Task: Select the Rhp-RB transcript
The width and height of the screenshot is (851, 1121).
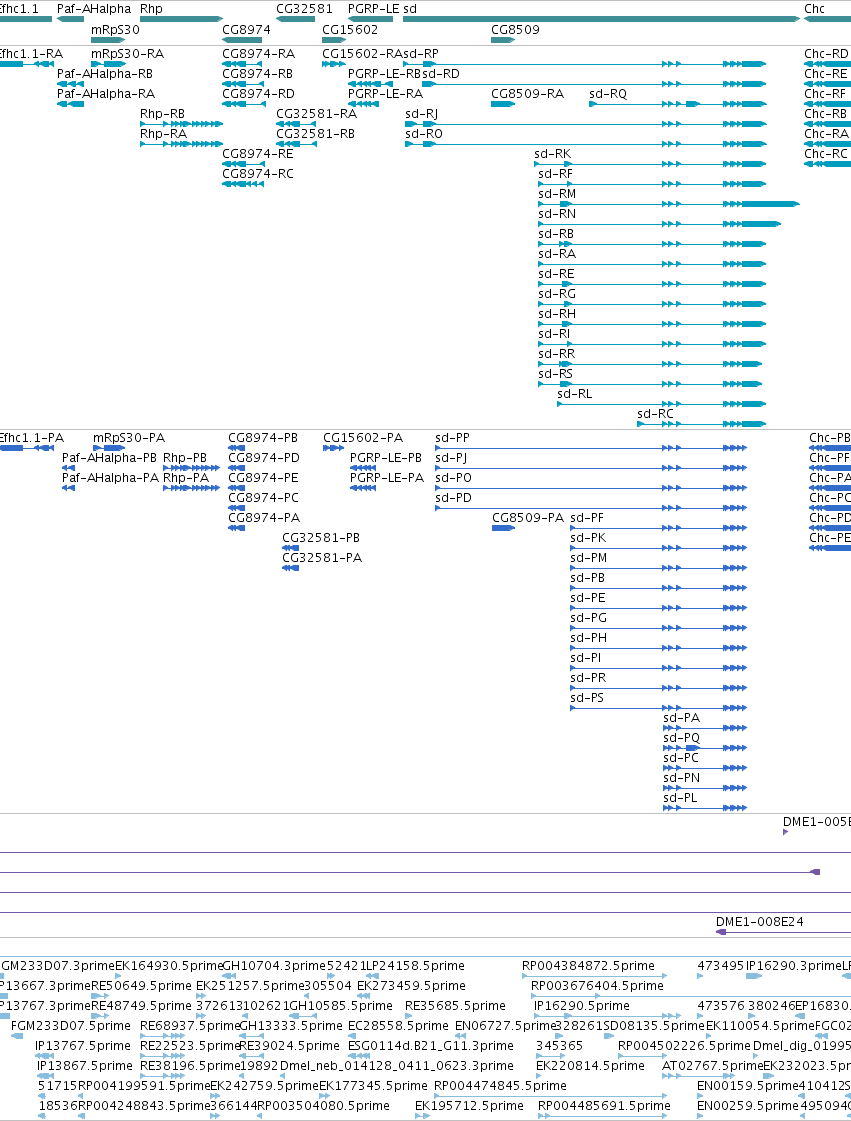Action: coord(182,124)
